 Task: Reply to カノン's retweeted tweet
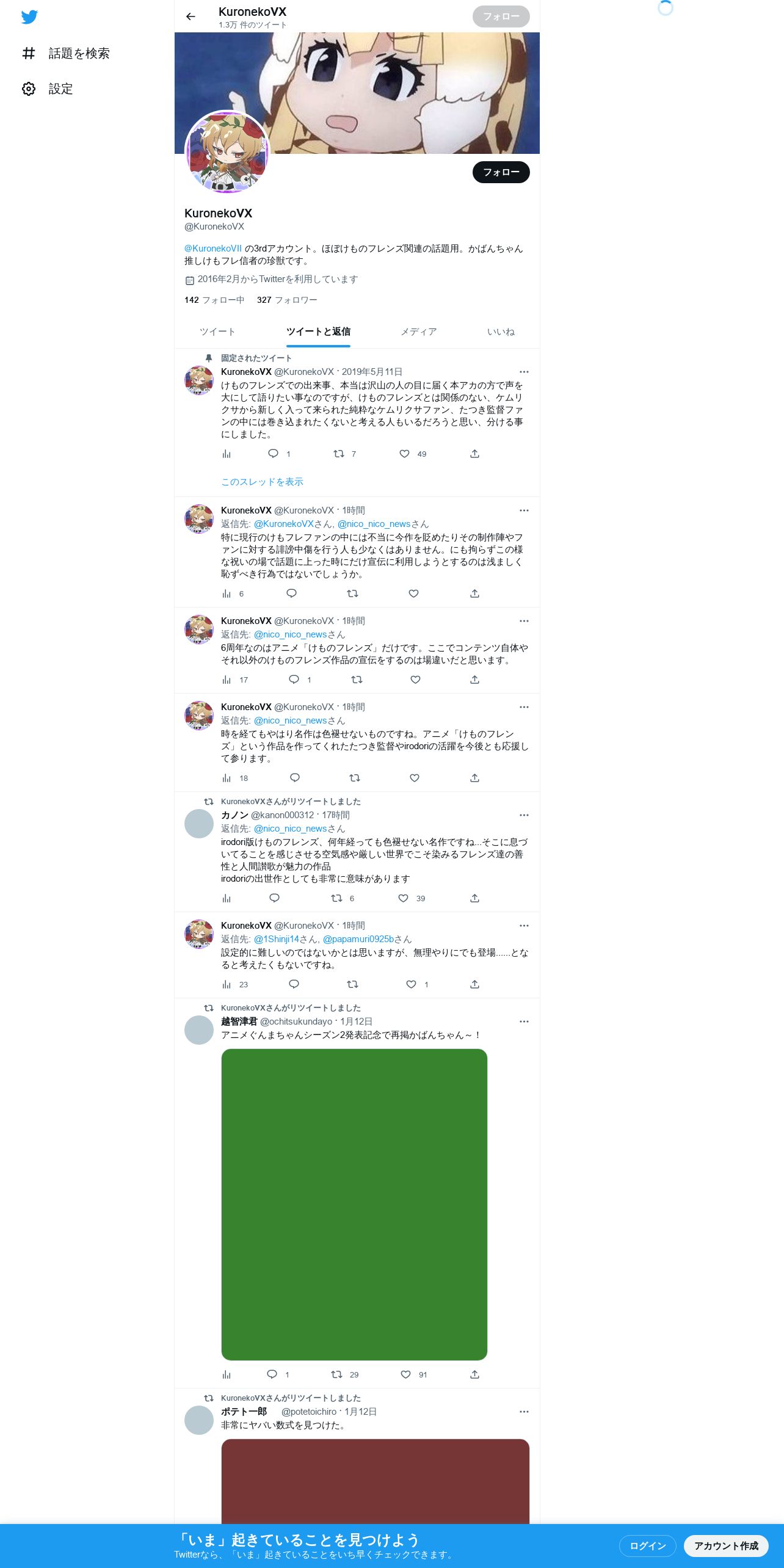pyautogui.click(x=274, y=898)
